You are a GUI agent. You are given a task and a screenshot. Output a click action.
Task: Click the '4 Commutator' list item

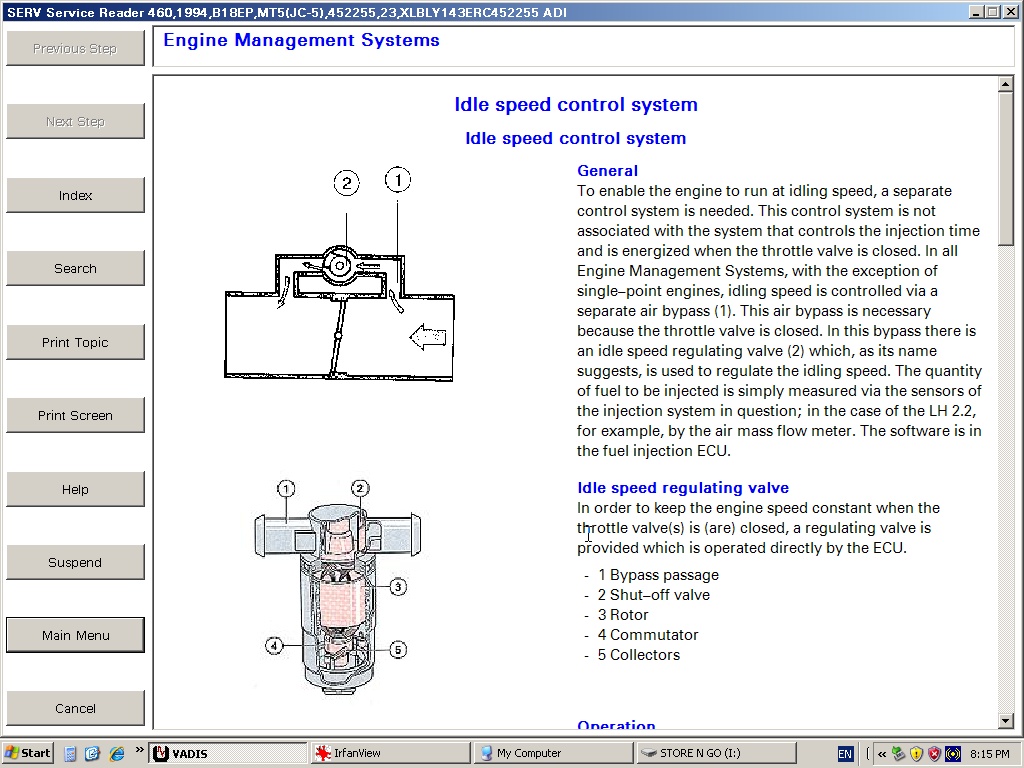pos(647,635)
